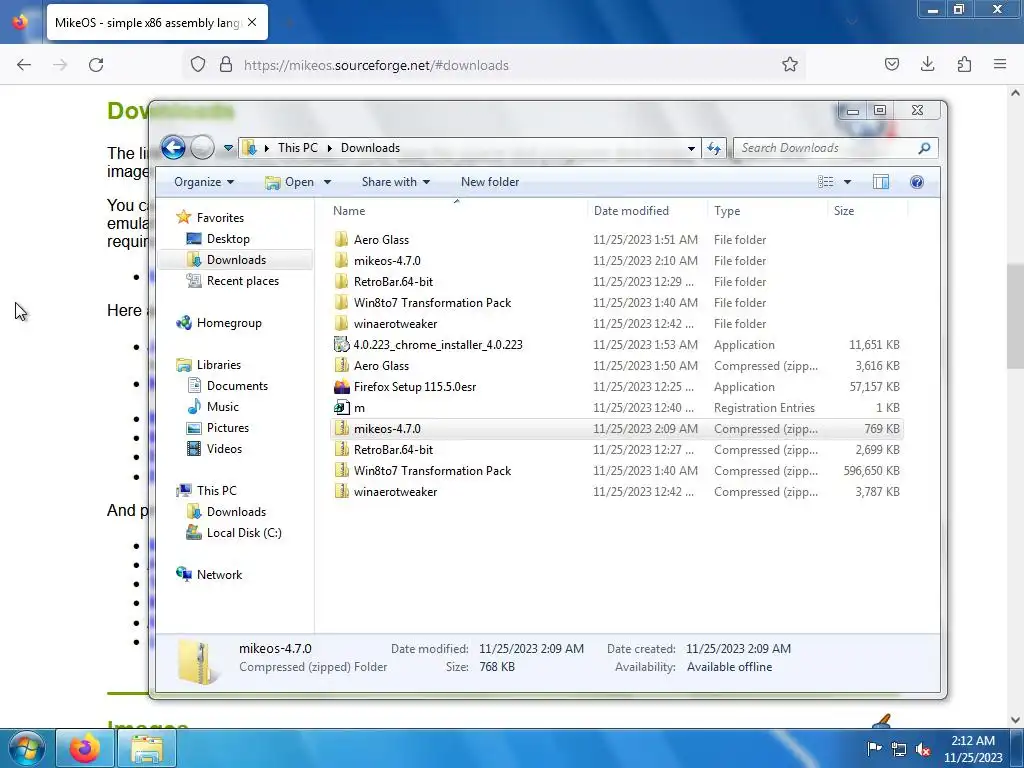The width and height of the screenshot is (1024, 768).
Task: Select Libraries in navigation pane
Action: 219,364
